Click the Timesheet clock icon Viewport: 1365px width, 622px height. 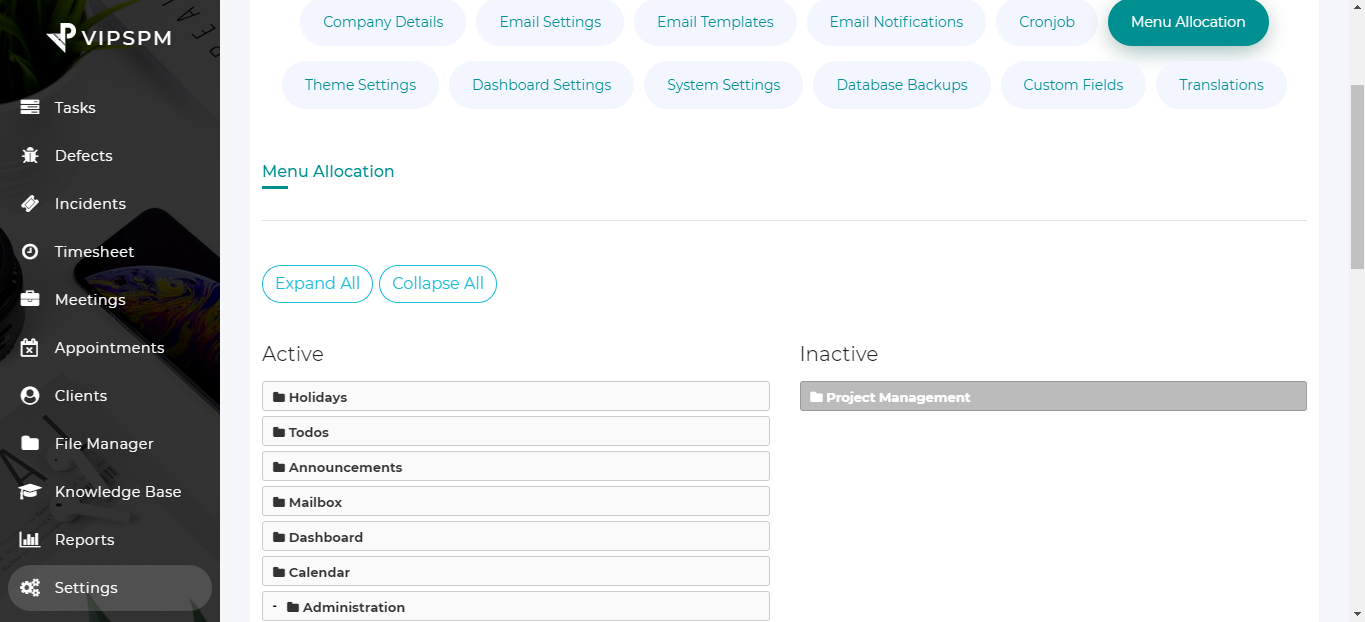30,252
